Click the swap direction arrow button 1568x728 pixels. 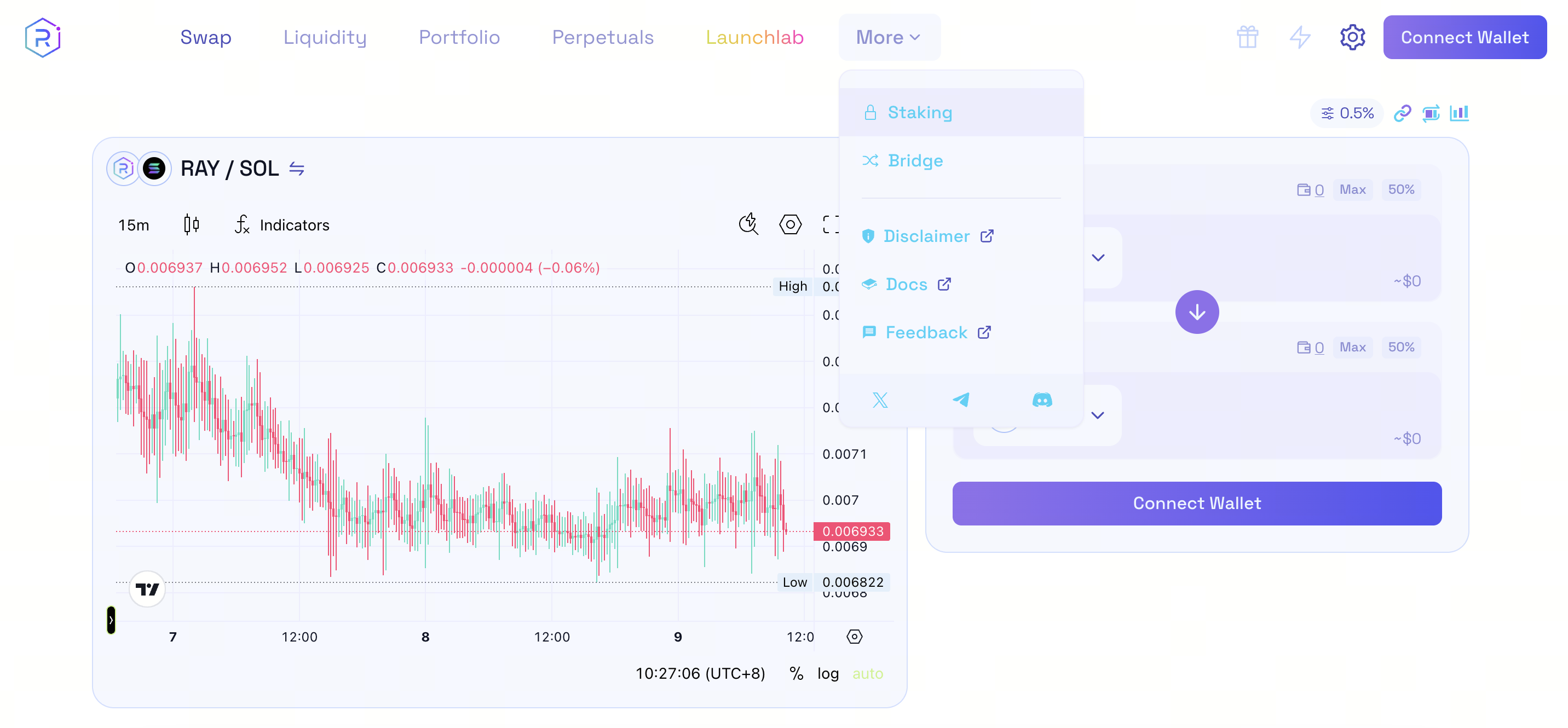point(1196,312)
